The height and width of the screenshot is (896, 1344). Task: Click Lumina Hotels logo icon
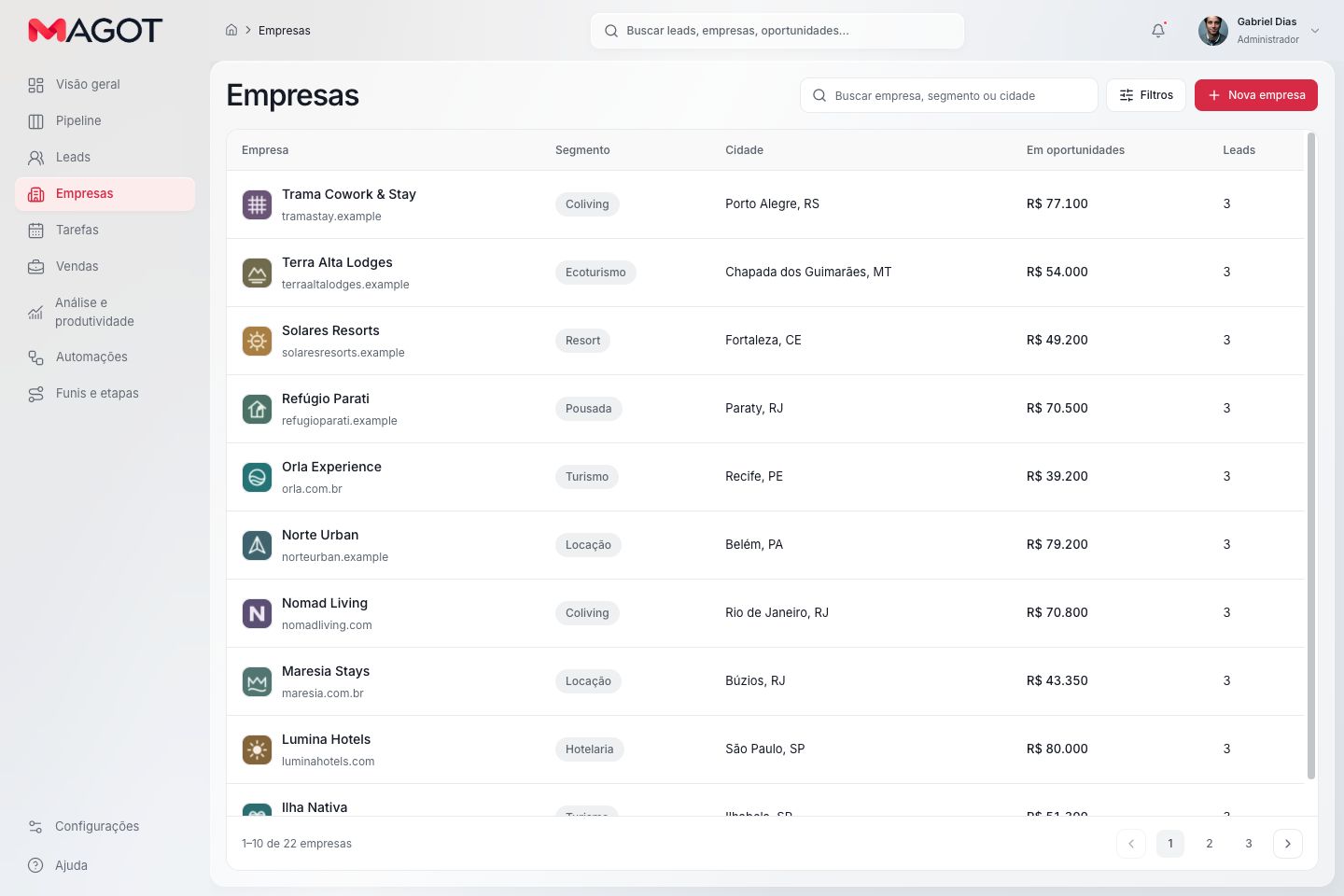coord(257,749)
